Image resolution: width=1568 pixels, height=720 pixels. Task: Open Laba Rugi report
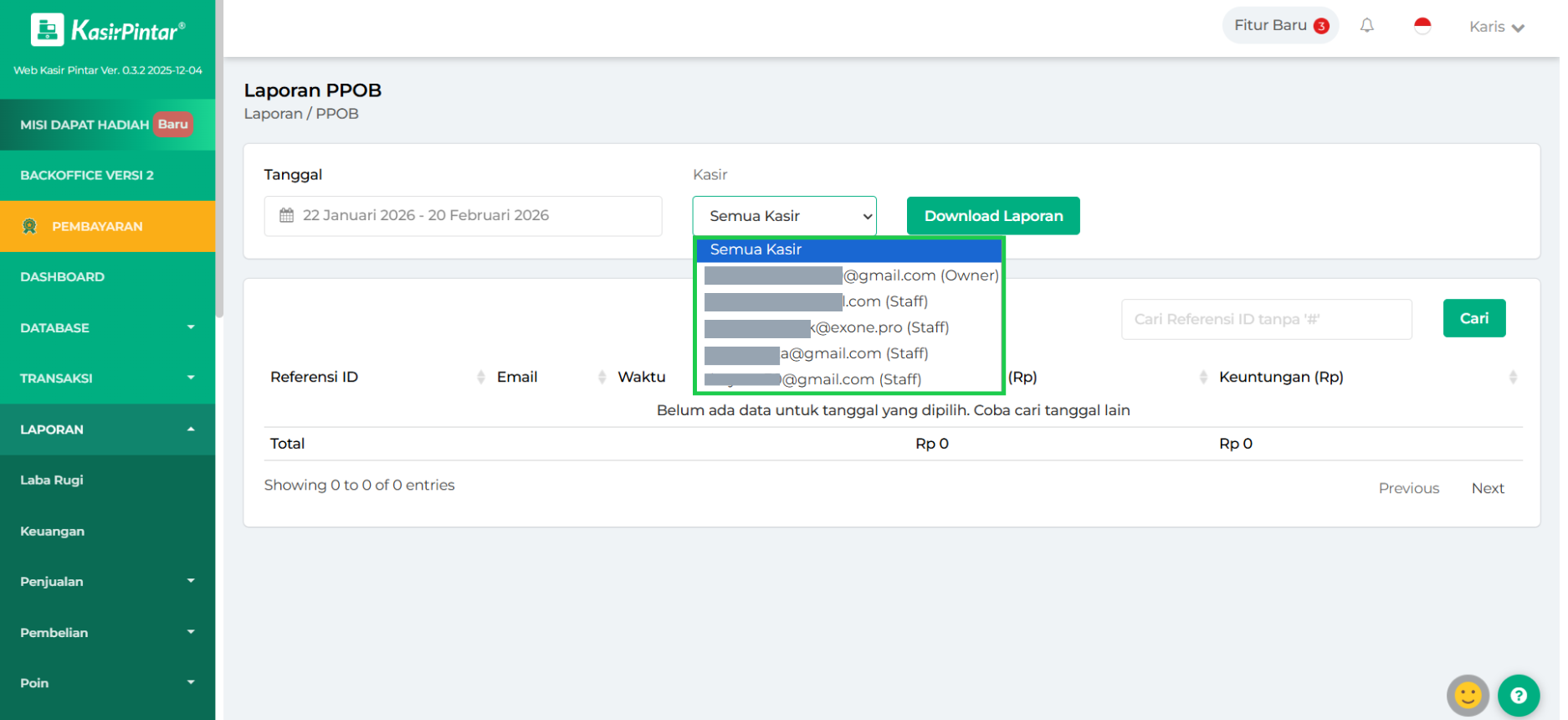point(52,481)
